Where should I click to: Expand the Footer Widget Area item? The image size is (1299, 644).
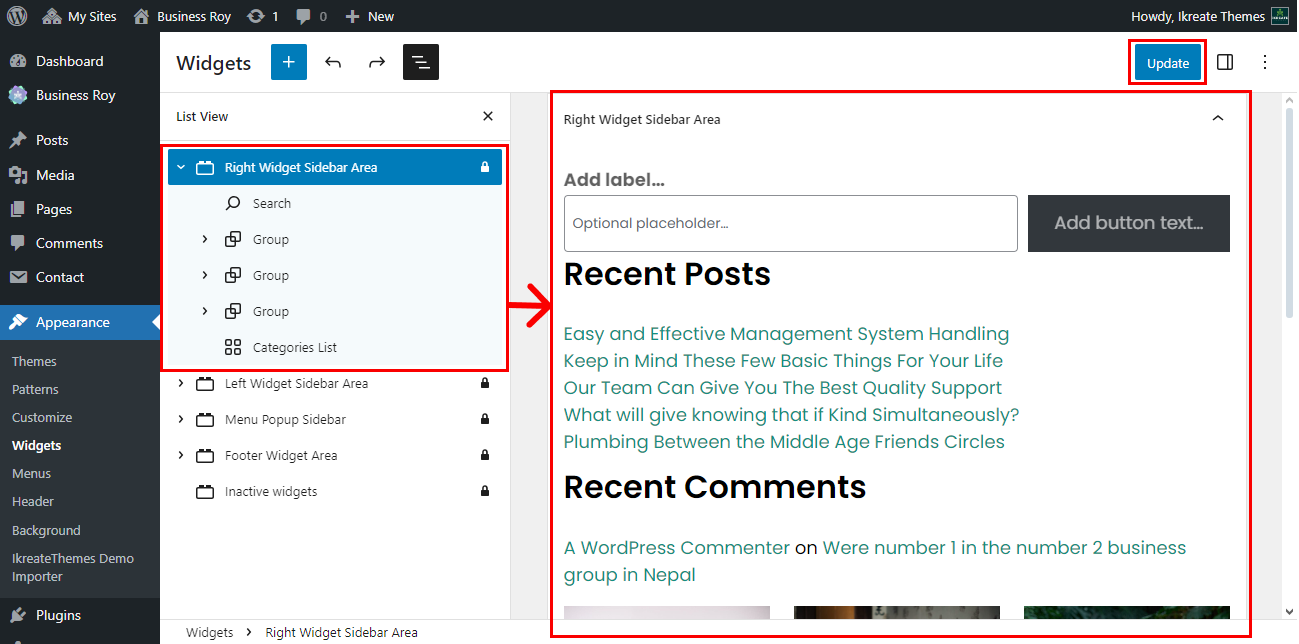[x=181, y=456]
